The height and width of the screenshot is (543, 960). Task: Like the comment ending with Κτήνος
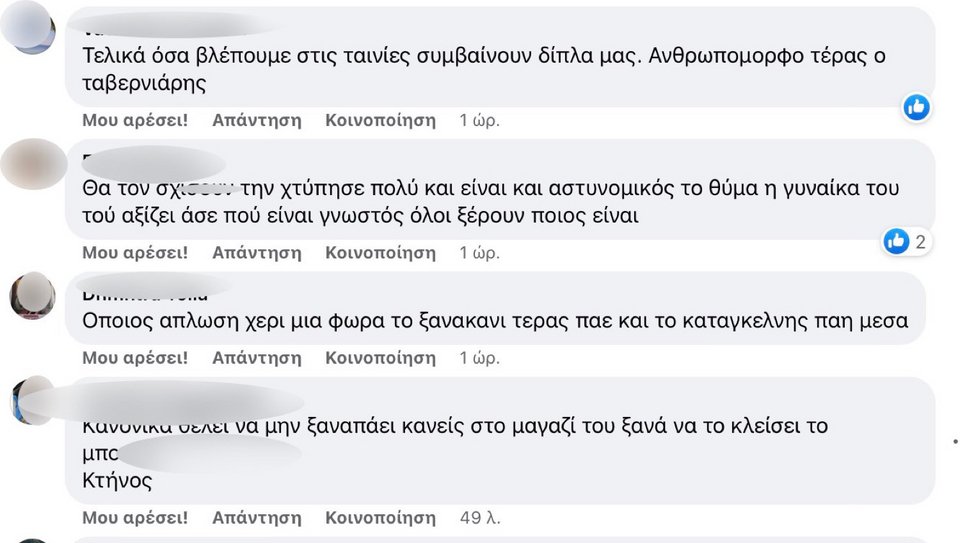click(135, 518)
